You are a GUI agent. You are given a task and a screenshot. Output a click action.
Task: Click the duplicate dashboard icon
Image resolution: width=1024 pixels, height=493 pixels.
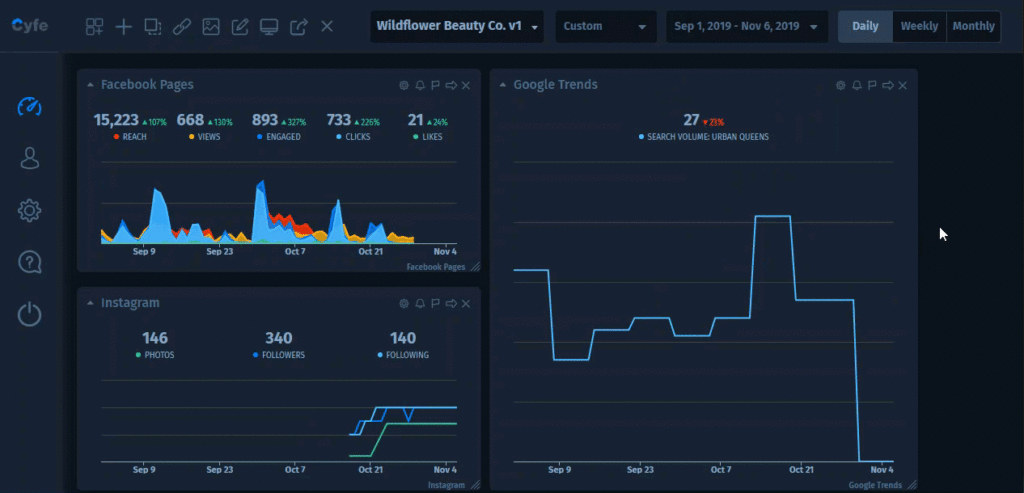(153, 27)
